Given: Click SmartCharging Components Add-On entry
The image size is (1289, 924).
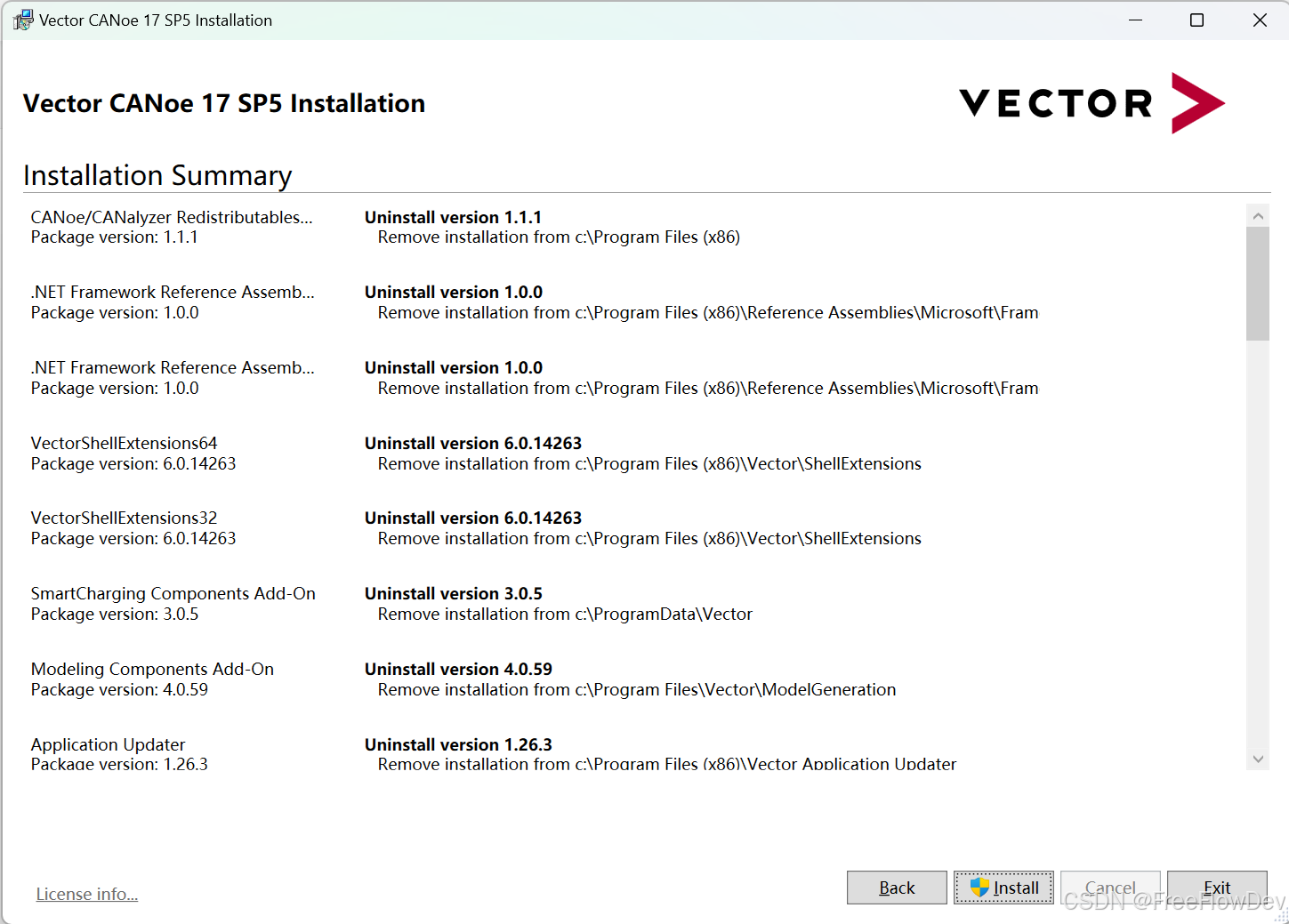Looking at the screenshot, I should [x=173, y=593].
